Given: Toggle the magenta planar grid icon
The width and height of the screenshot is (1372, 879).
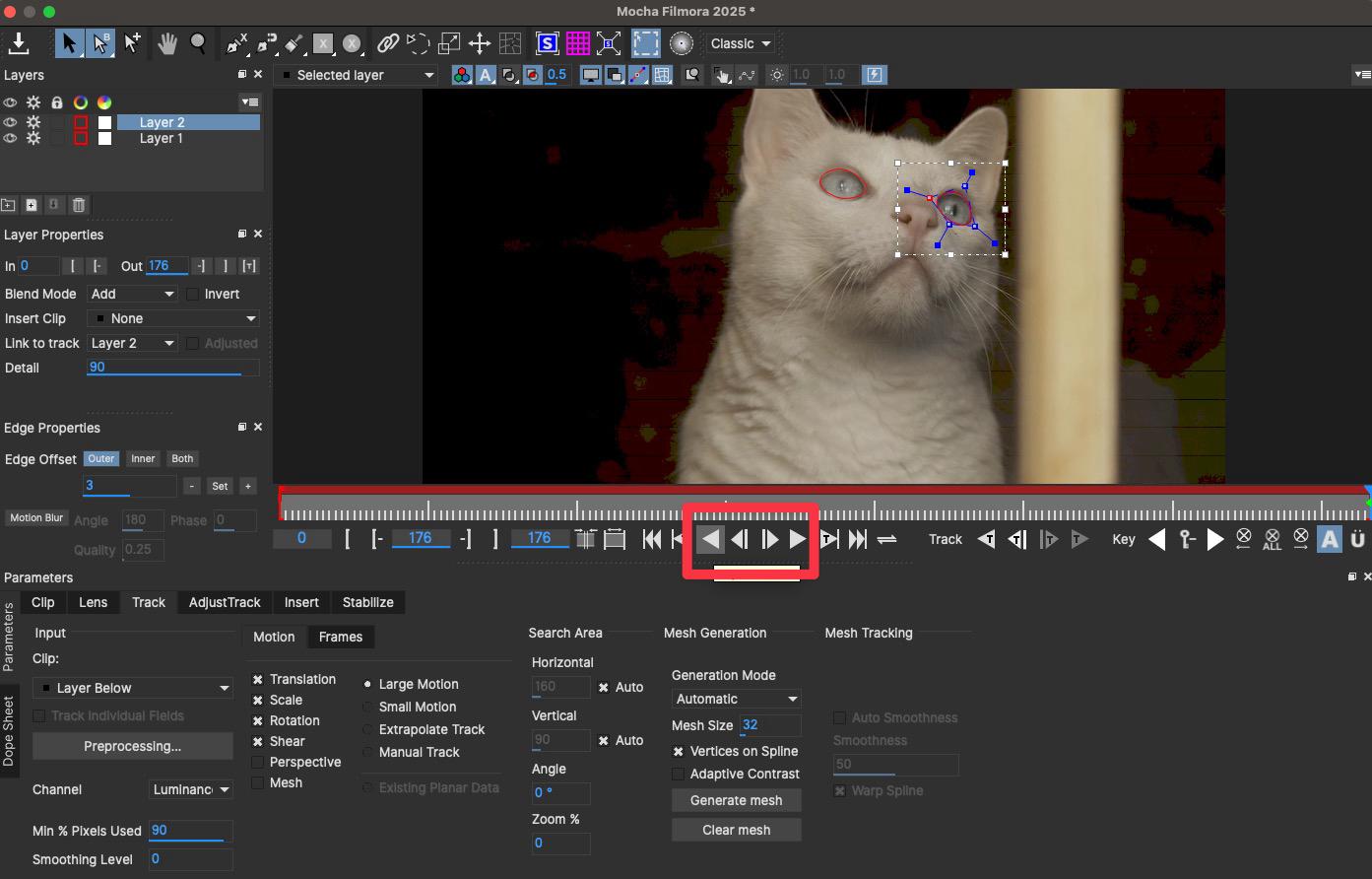Looking at the screenshot, I should [578, 43].
